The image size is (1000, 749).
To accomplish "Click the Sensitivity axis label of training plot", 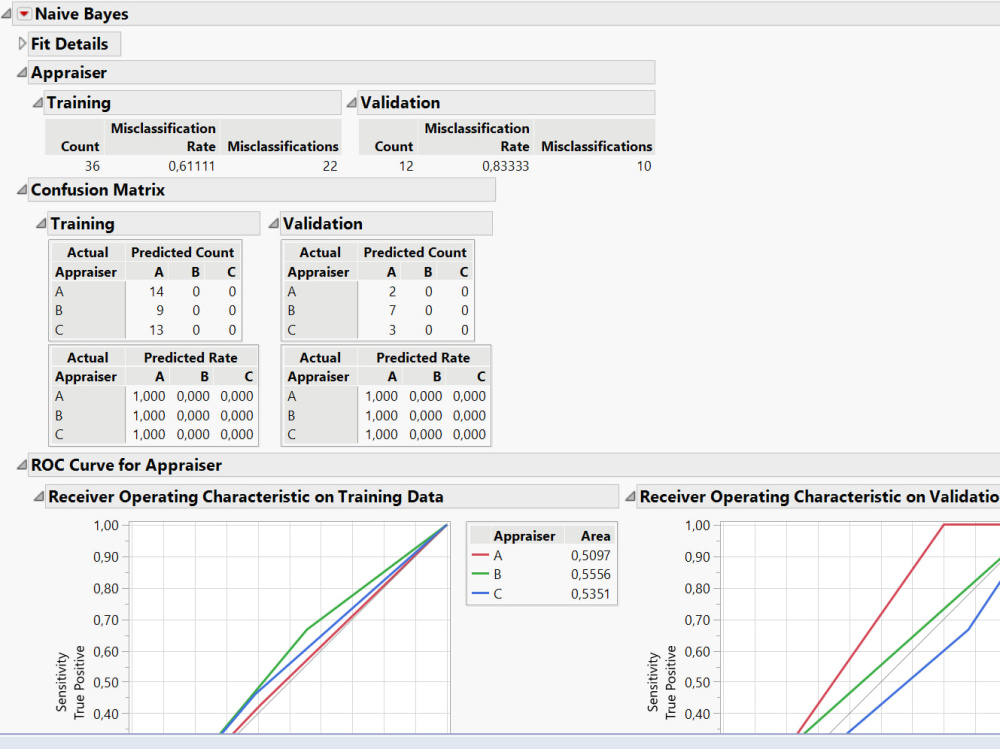I will [x=62, y=681].
